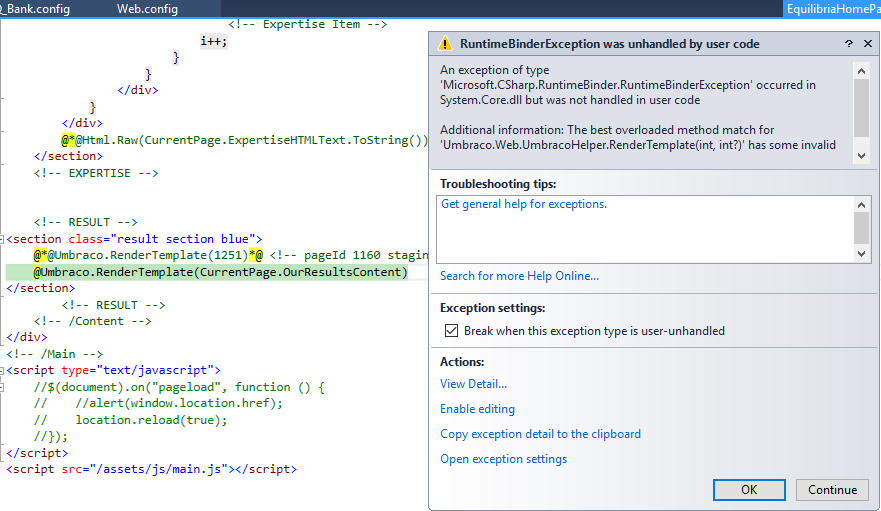The image size is (881, 511).
Task: Click scroll-down arrow of the exception message
Action: [861, 156]
